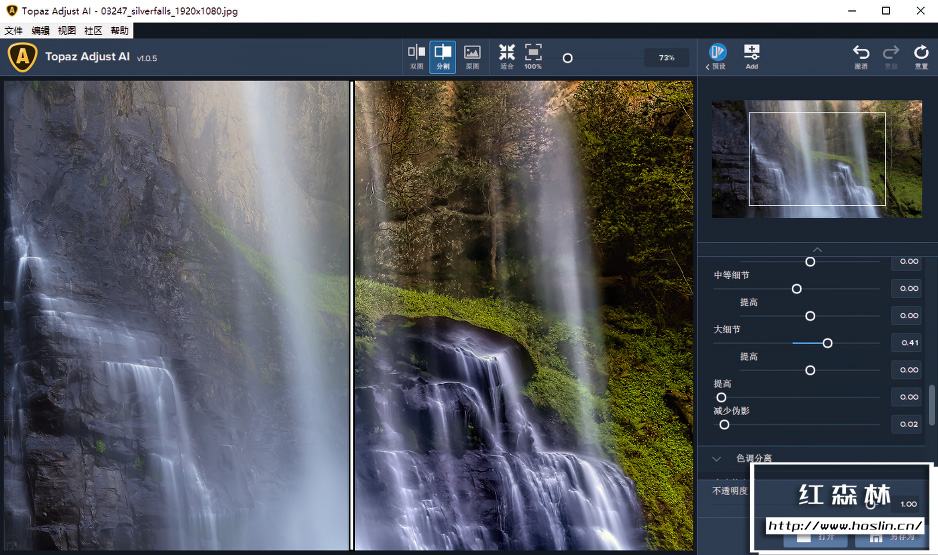This screenshot has width=938, height=555.
Task: Expand the 色调分离 section
Action: [x=717, y=459]
